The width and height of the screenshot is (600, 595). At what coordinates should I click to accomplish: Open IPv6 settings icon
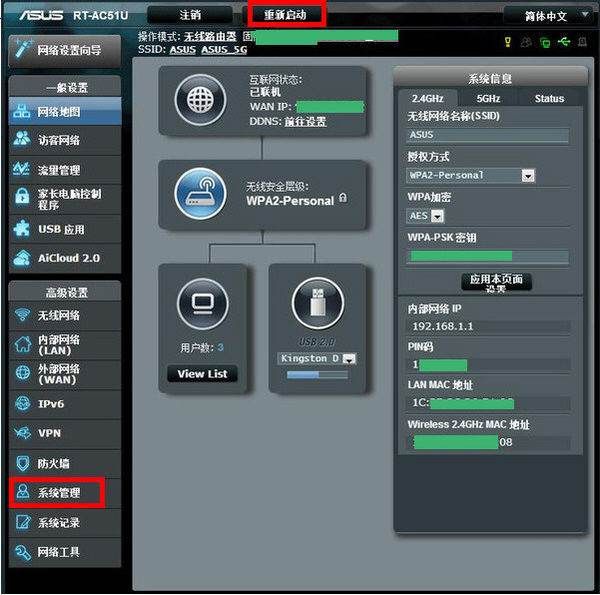[23, 403]
